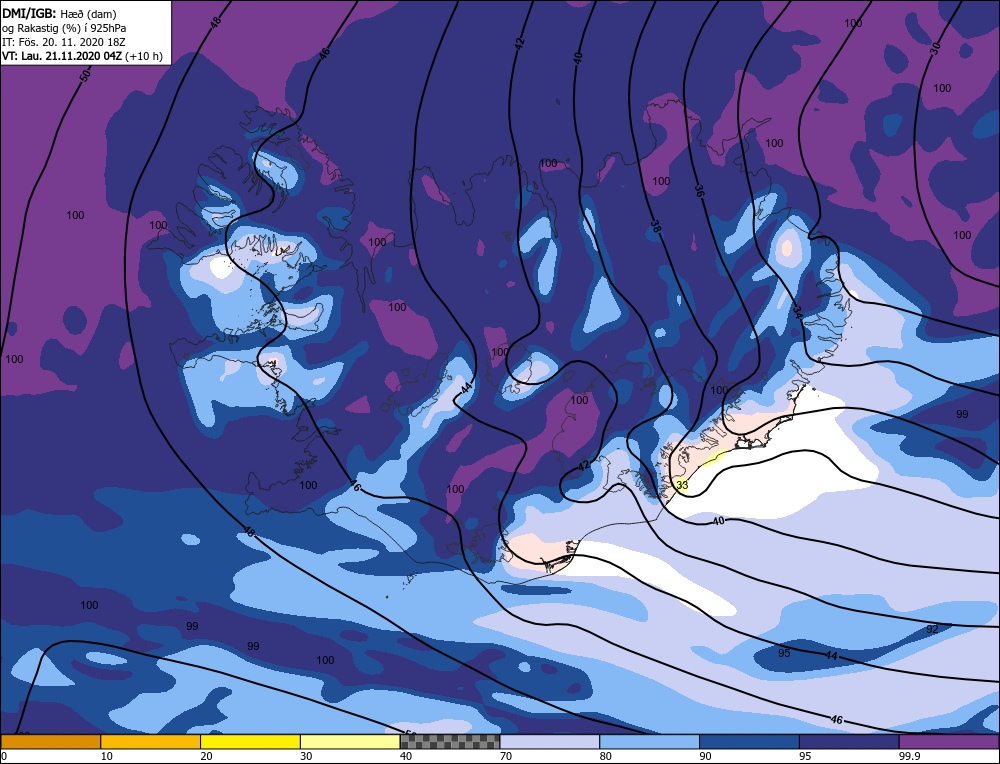Click the '34' height contour label
The height and width of the screenshot is (764, 1000).
click(x=798, y=312)
